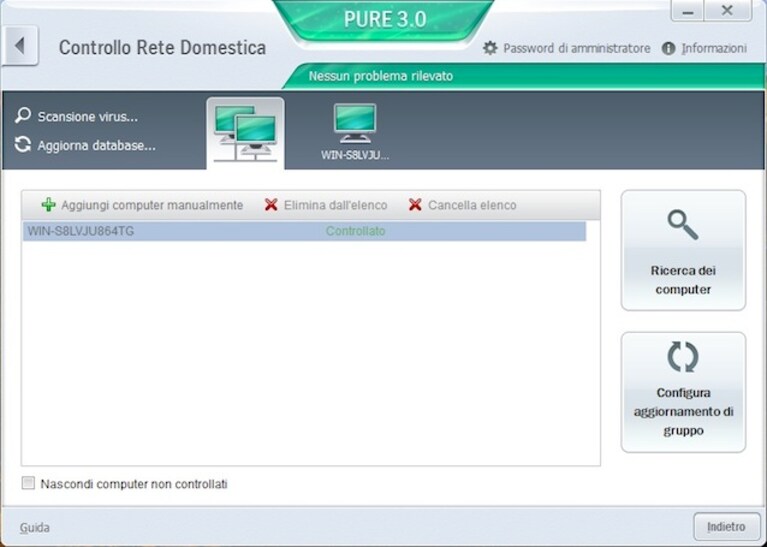The width and height of the screenshot is (767, 547).
Task: Click the magnifier icon beside Scansione virus
Action: 23,116
